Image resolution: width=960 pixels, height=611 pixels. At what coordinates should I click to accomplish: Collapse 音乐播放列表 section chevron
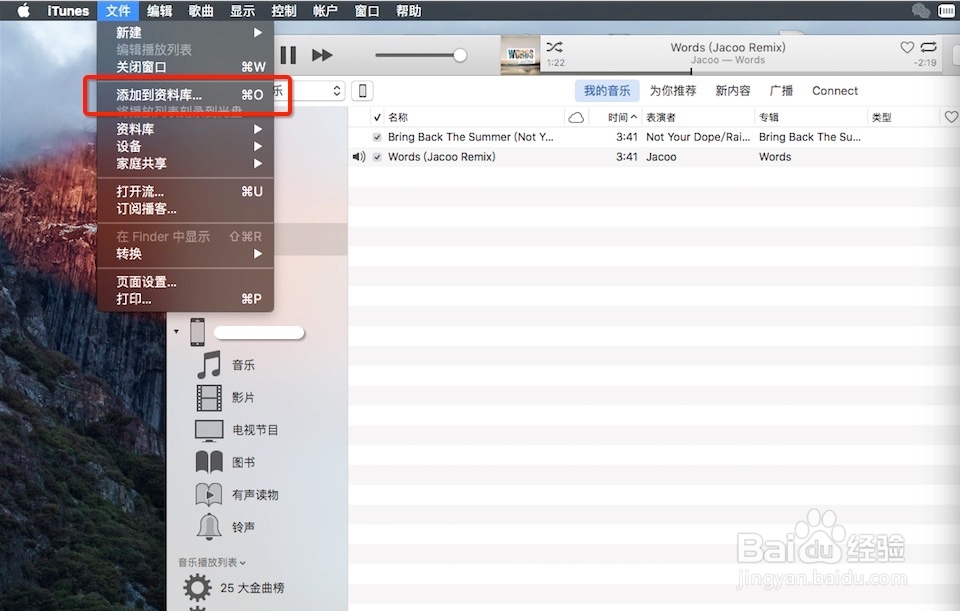[x=243, y=562]
